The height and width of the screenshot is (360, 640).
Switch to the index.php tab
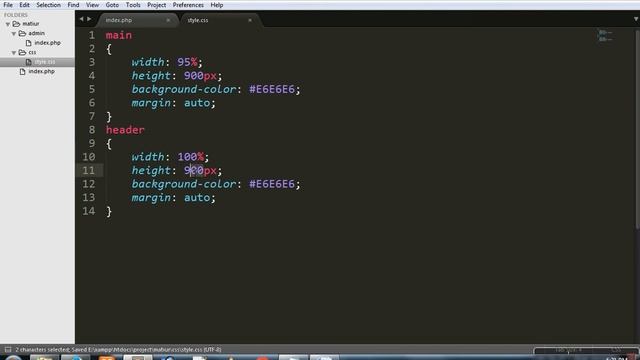click(137, 20)
